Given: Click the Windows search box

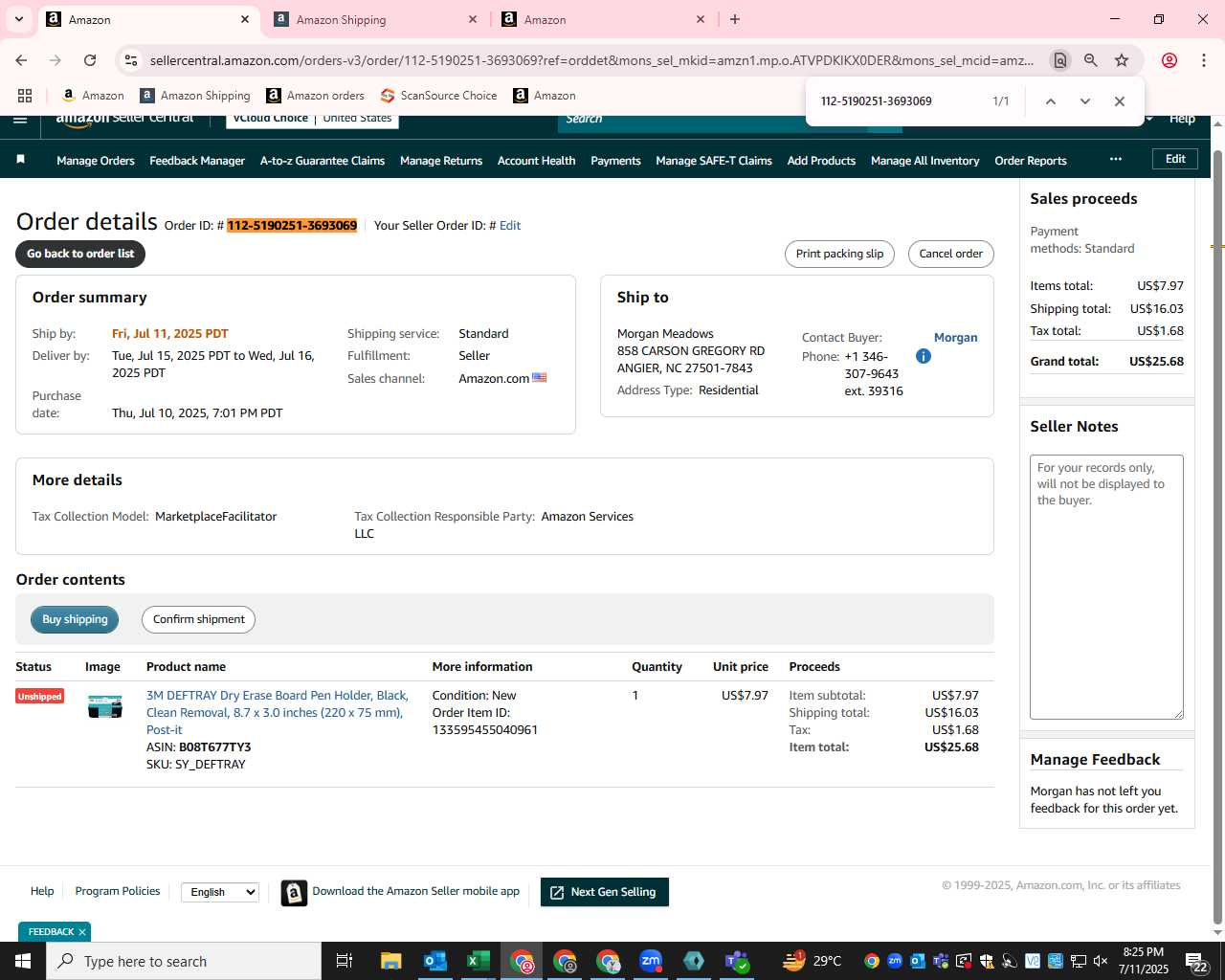Looking at the screenshot, I should click(184, 961).
